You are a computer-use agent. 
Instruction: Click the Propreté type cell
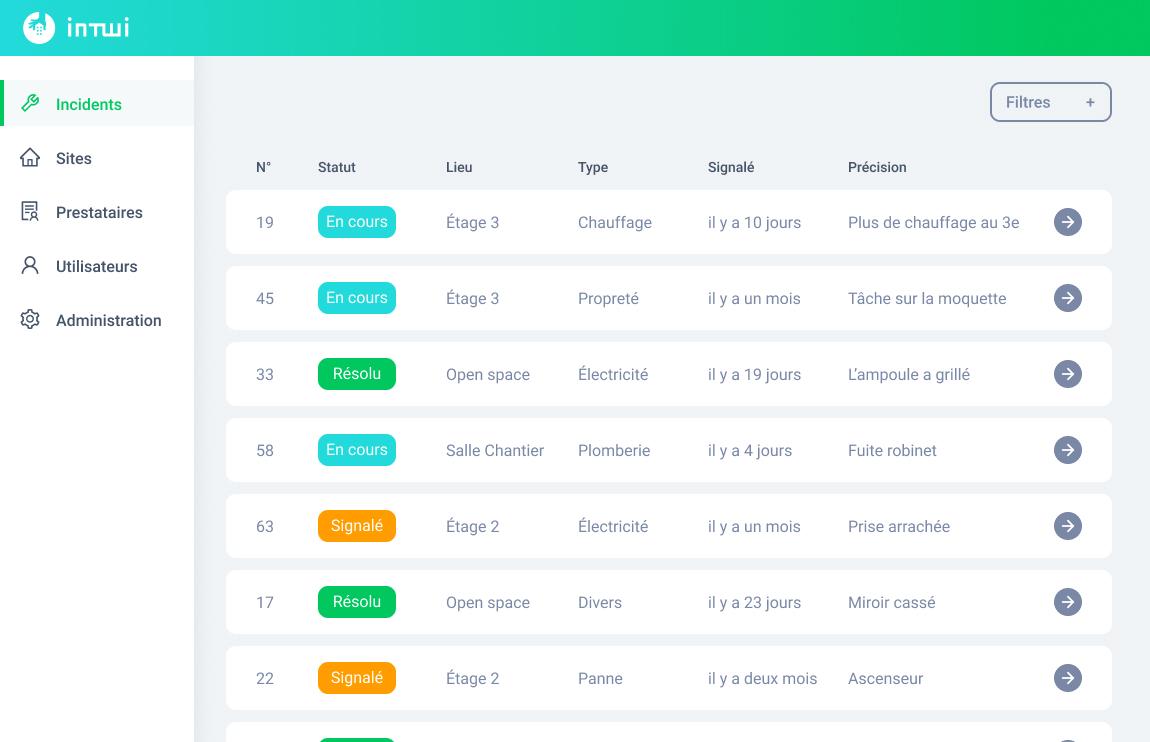click(x=608, y=298)
